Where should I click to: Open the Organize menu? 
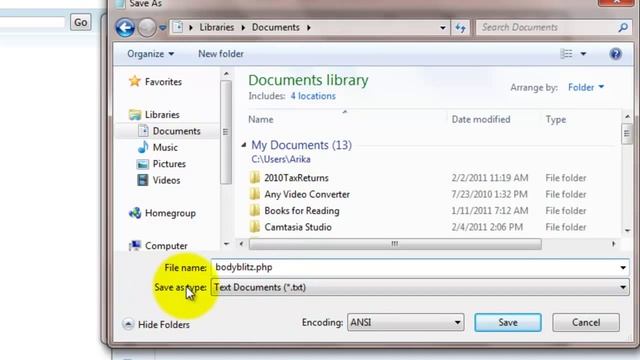[x=151, y=54]
